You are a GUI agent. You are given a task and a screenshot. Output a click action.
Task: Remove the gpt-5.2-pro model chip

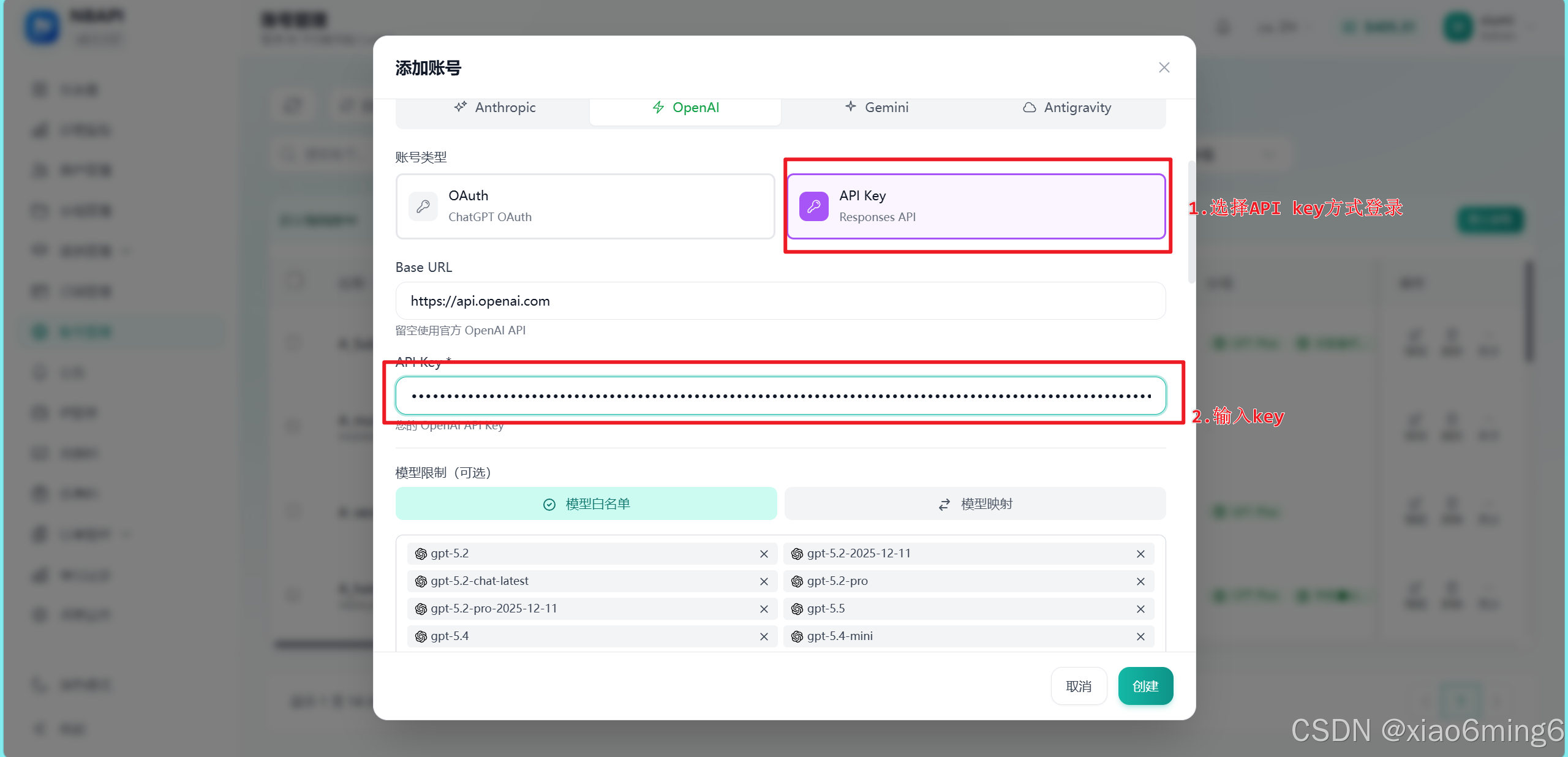click(x=1140, y=582)
